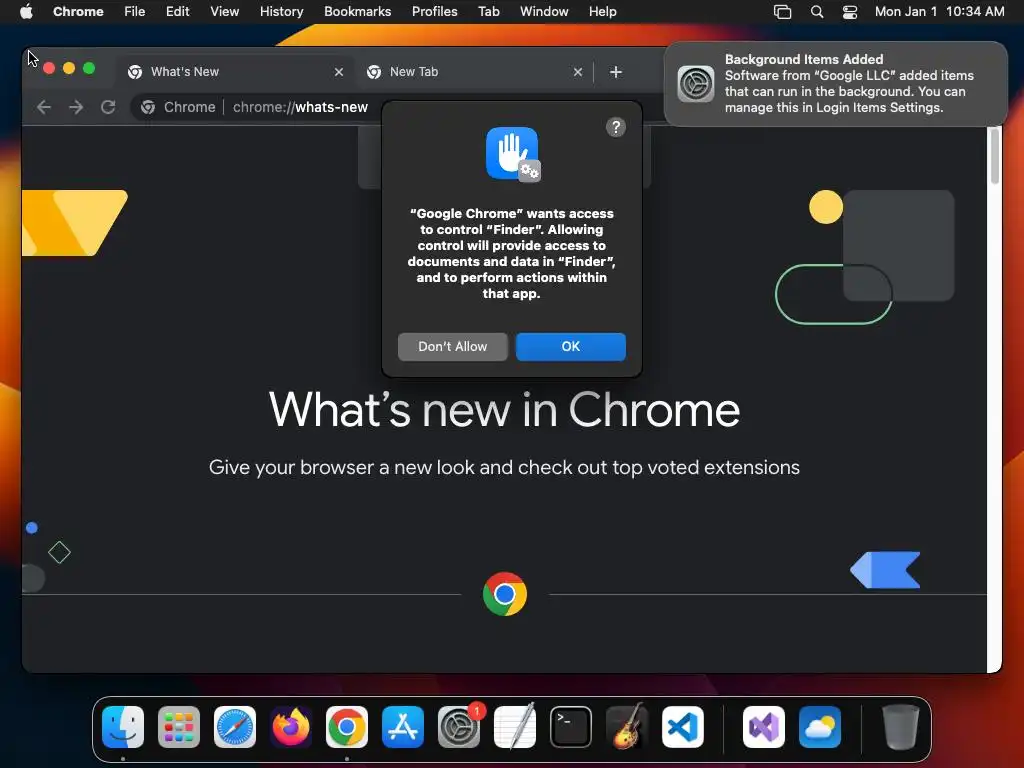Open Finder from the Dock
1024x768 pixels.
pyautogui.click(x=123, y=727)
